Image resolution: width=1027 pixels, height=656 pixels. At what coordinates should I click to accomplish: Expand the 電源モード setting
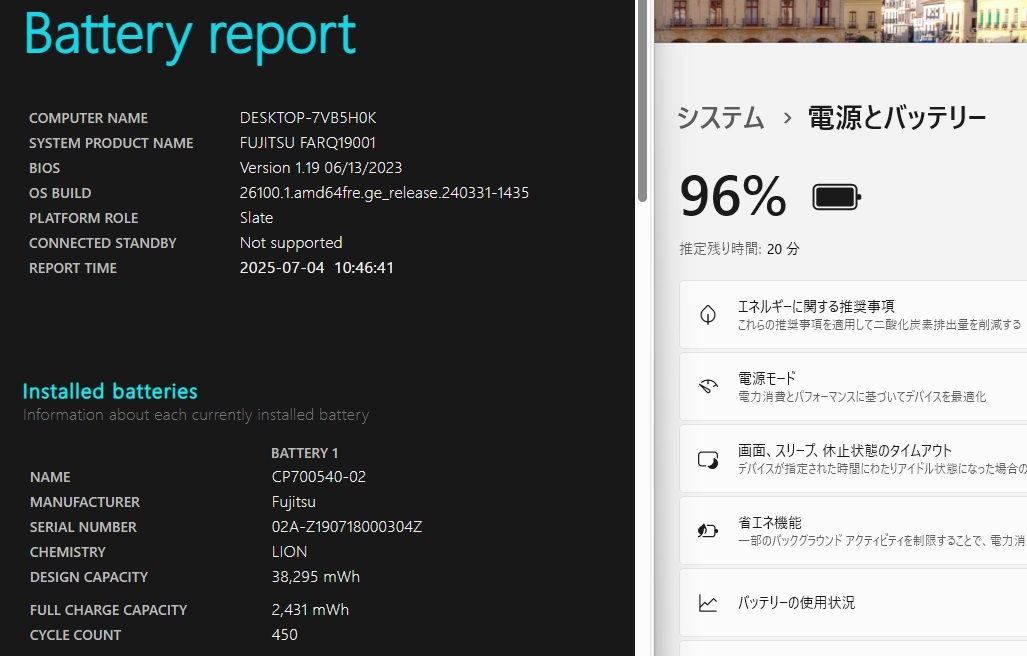[853, 386]
